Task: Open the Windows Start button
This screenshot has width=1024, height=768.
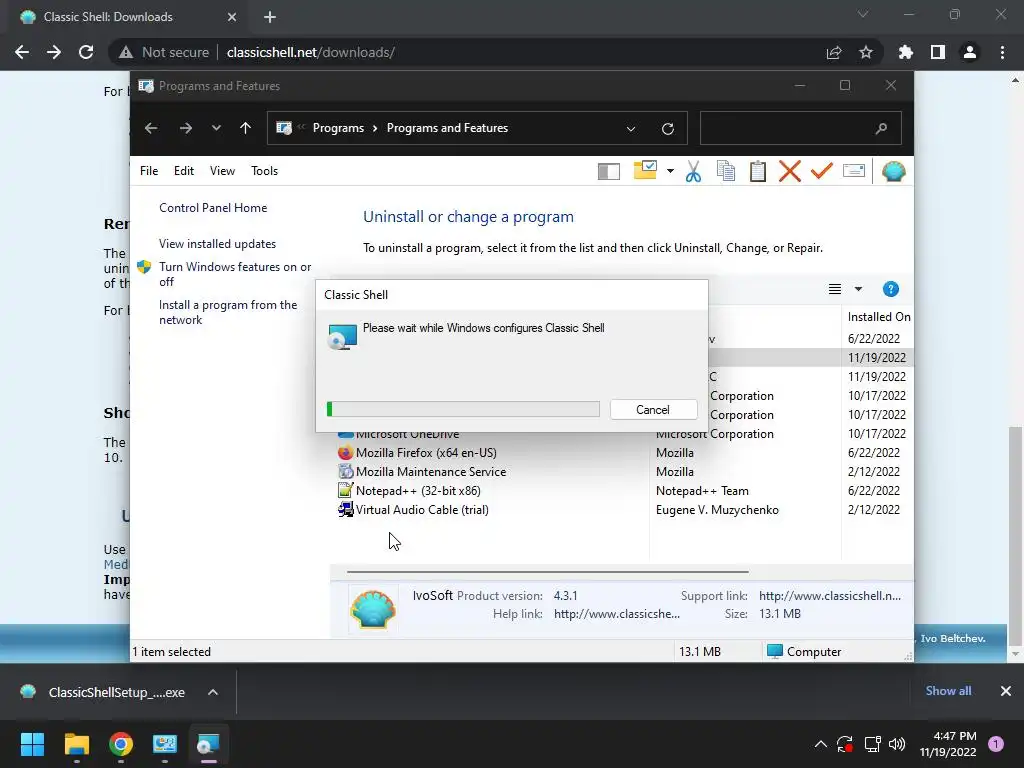Action: [33, 744]
